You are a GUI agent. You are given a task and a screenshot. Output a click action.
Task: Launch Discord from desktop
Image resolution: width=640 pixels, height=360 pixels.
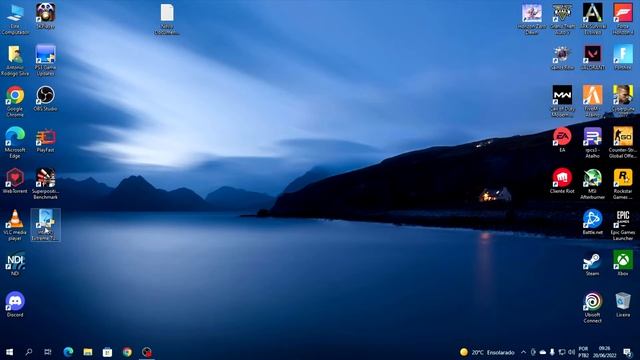pos(15,304)
